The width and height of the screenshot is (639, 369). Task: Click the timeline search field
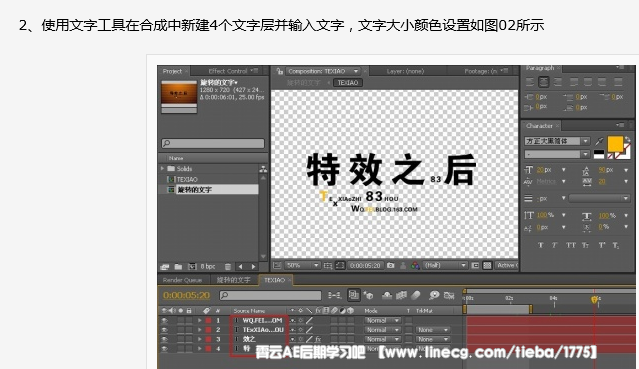tap(270, 295)
